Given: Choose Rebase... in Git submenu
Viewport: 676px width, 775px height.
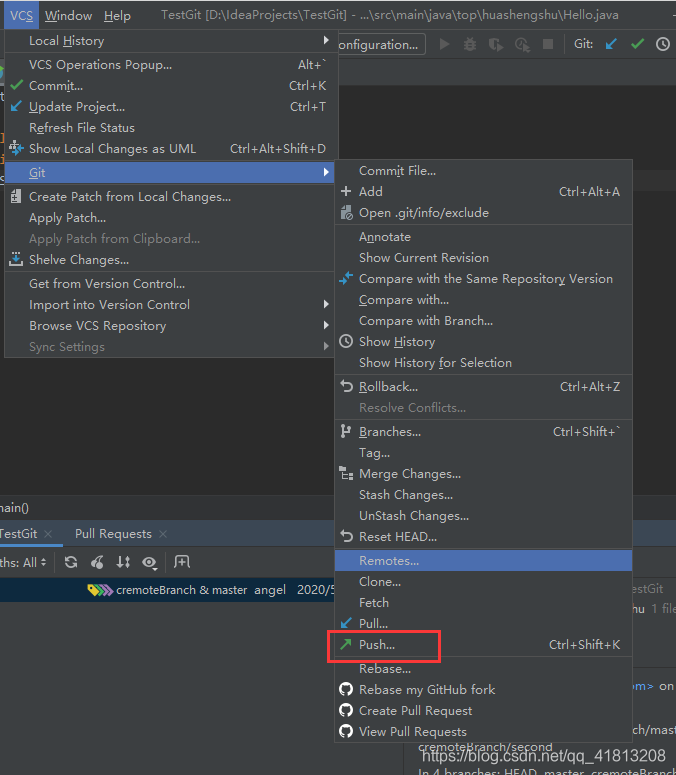Looking at the screenshot, I should tap(484, 669).
